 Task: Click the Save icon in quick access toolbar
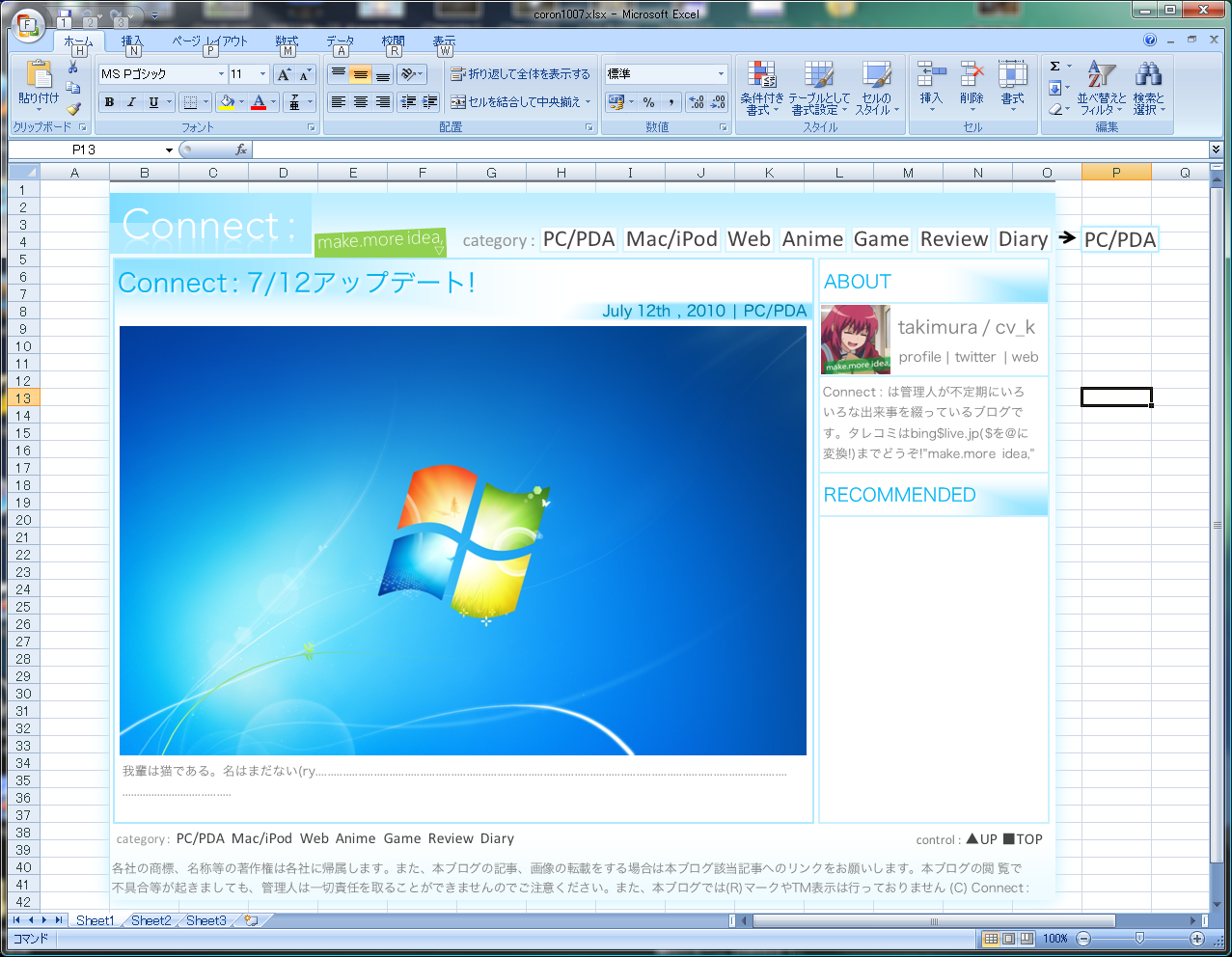[x=64, y=16]
